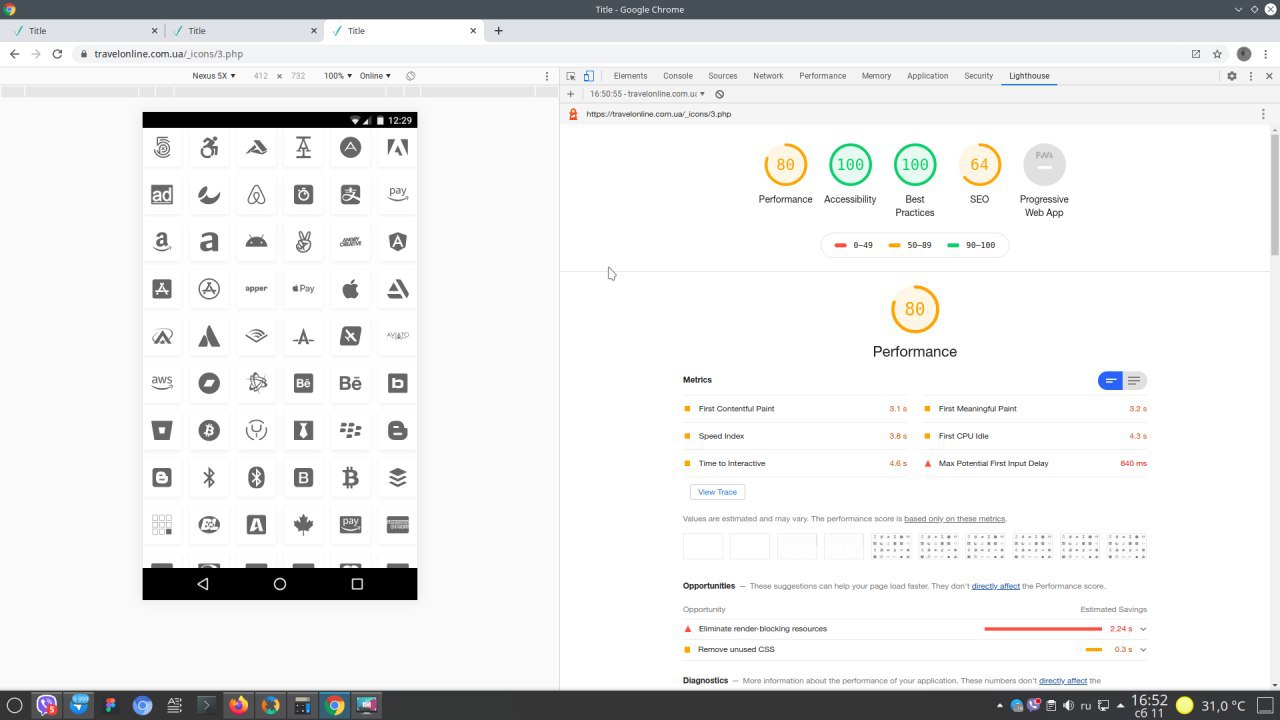Switch metrics to the compact view toggle
This screenshot has width=1280, height=720.
1110,381
